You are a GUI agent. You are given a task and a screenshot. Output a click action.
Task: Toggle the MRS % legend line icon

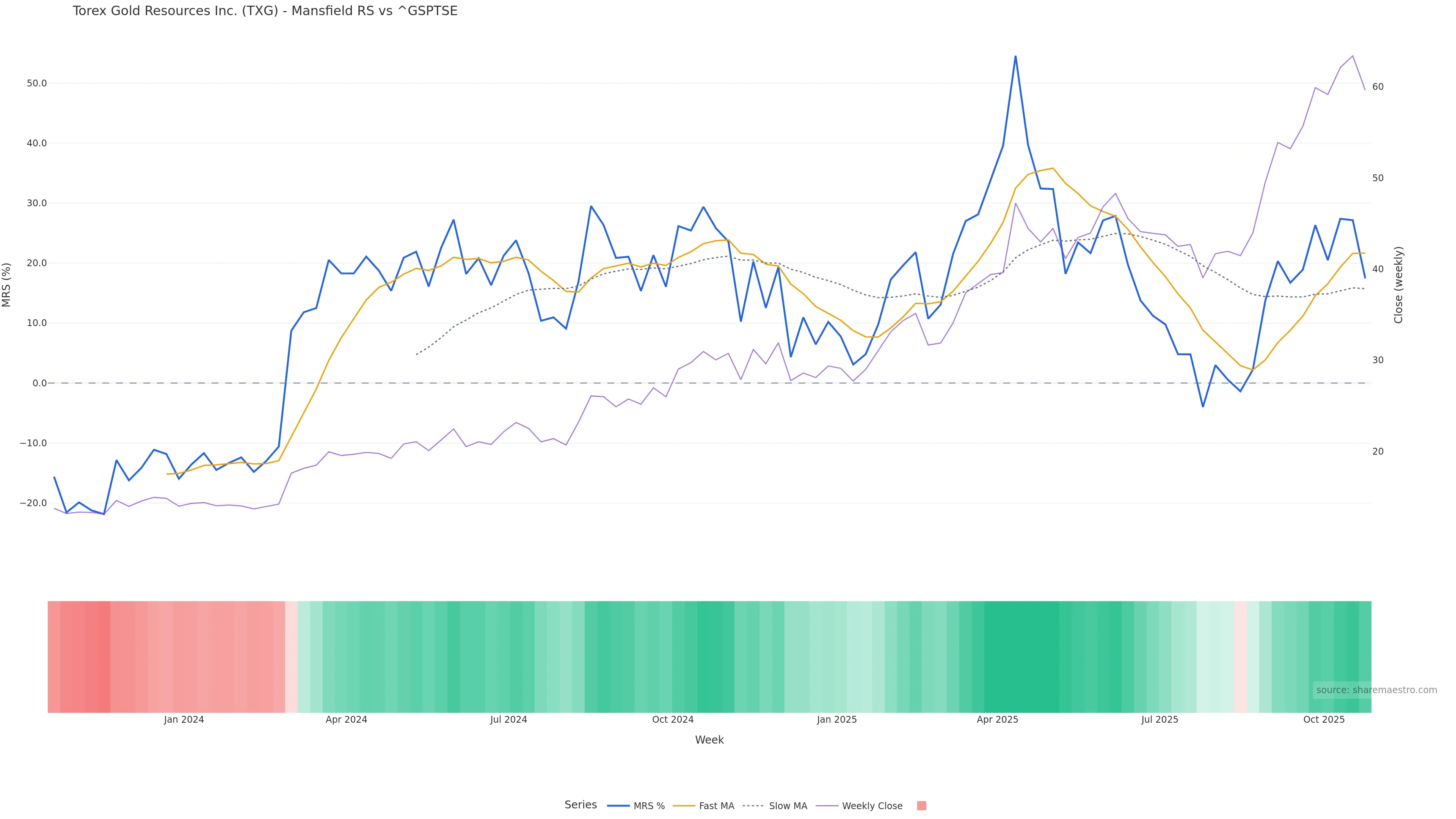pos(618,806)
